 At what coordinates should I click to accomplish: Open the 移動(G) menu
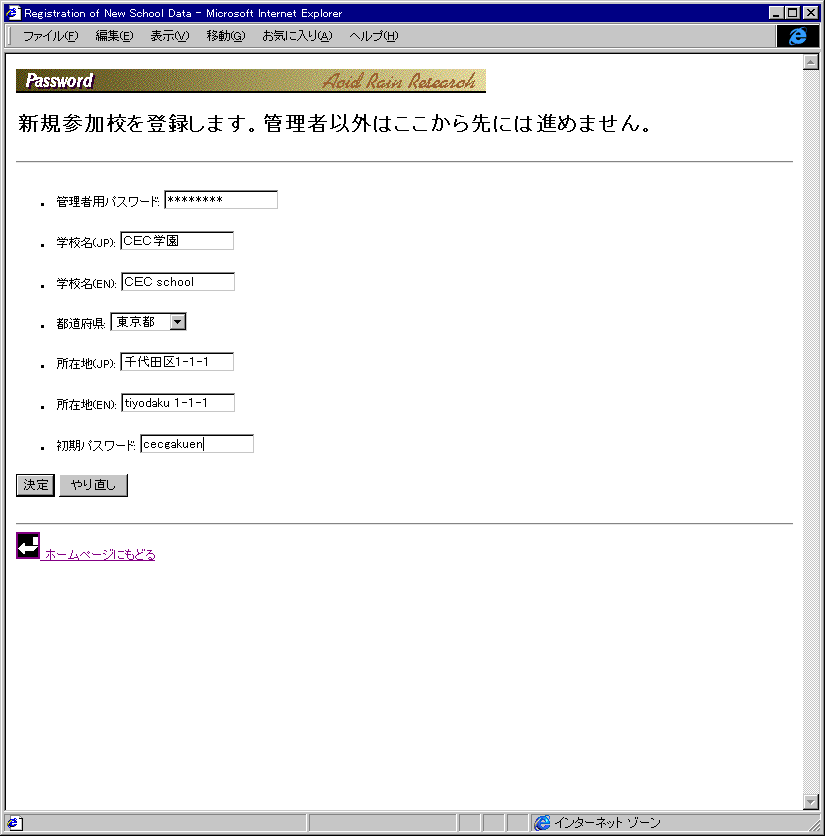coord(226,36)
